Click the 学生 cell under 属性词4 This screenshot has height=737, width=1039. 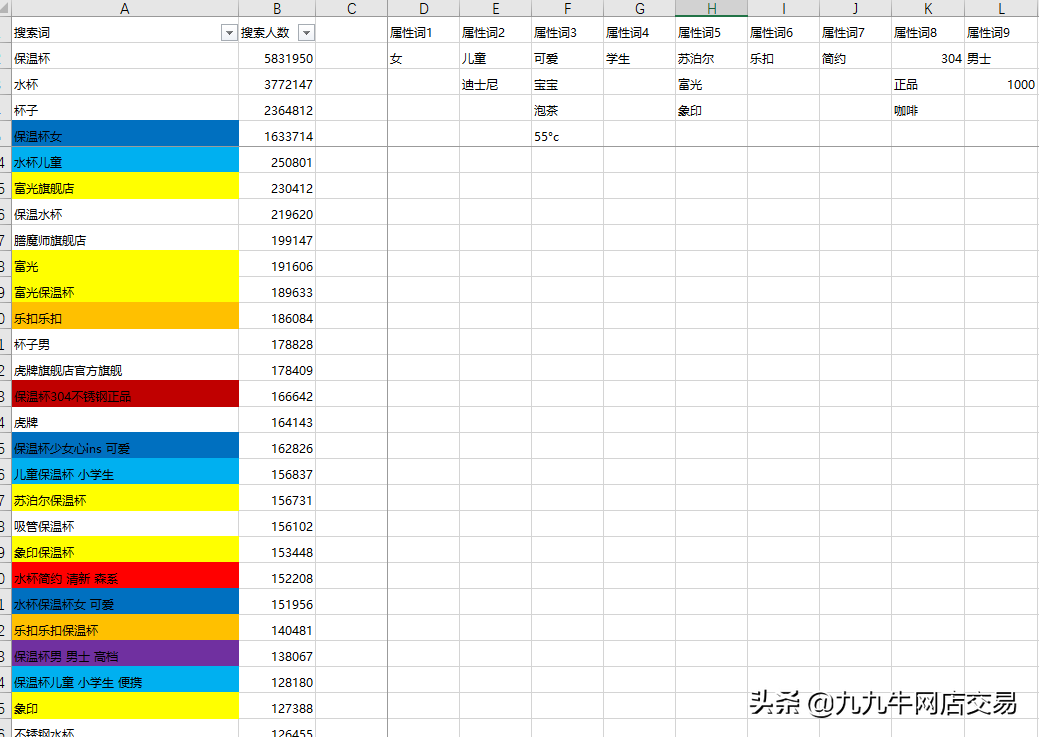tap(639, 58)
